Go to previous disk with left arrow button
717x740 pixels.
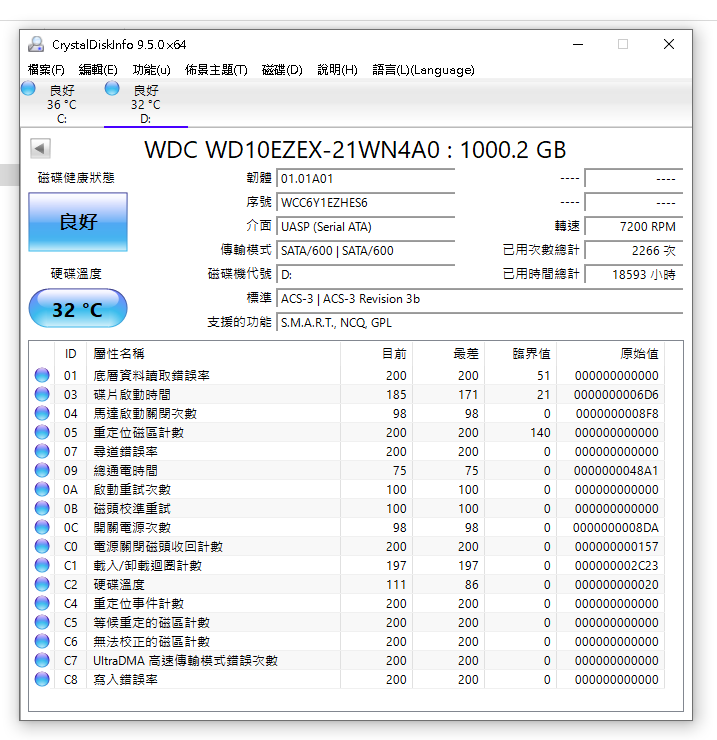(40, 149)
